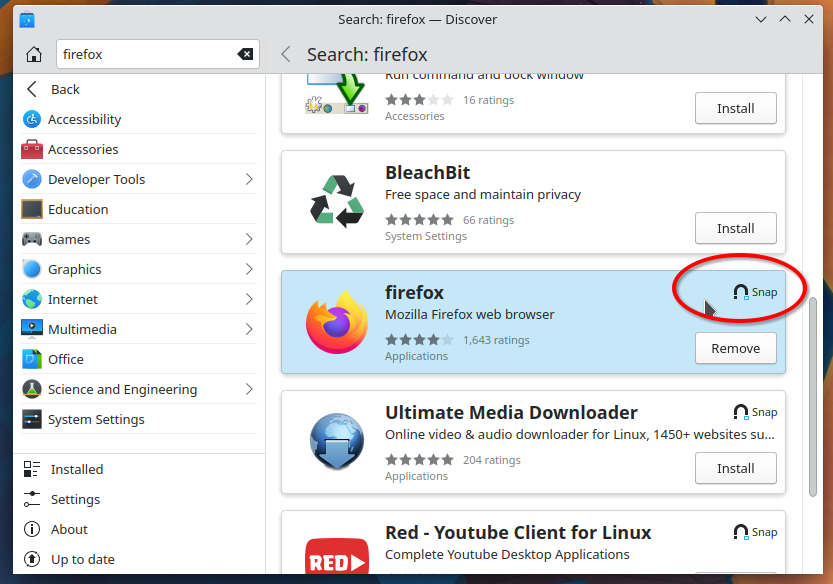Open the Installed page

coord(77,469)
